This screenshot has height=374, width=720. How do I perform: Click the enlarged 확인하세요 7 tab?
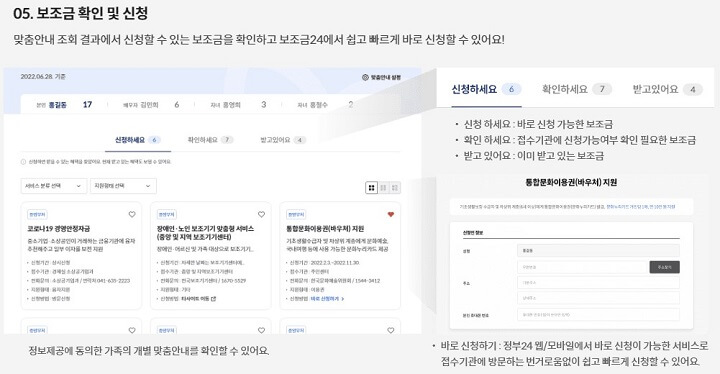(577, 89)
